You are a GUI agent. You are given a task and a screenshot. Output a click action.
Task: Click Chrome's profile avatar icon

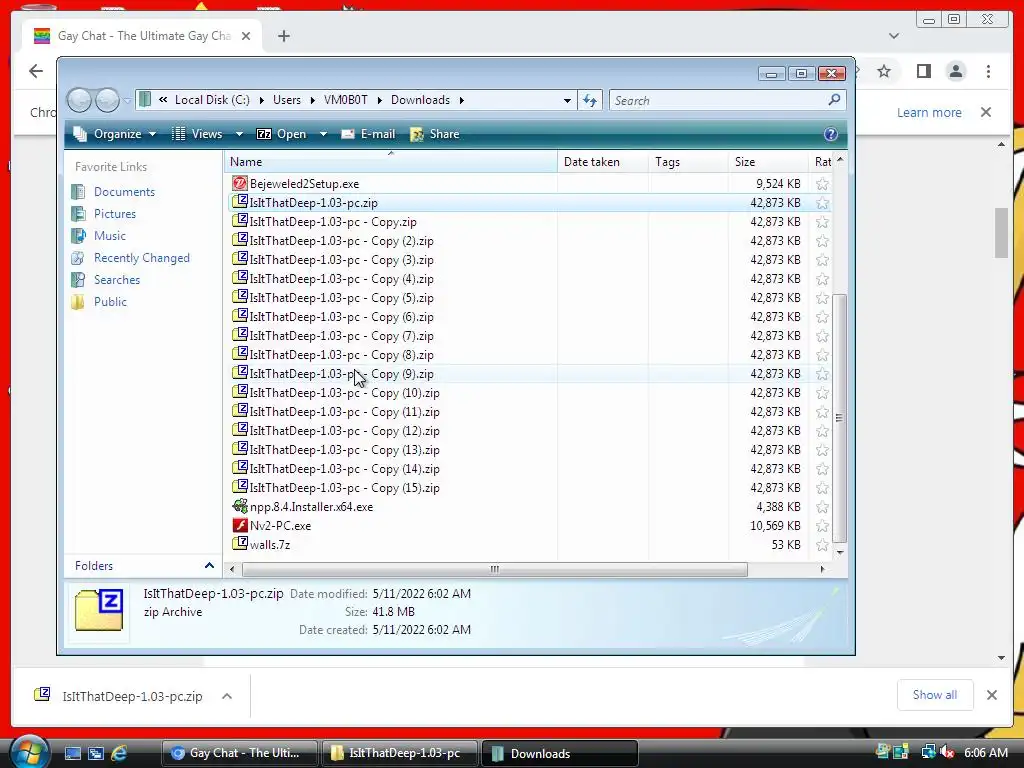[x=955, y=71]
